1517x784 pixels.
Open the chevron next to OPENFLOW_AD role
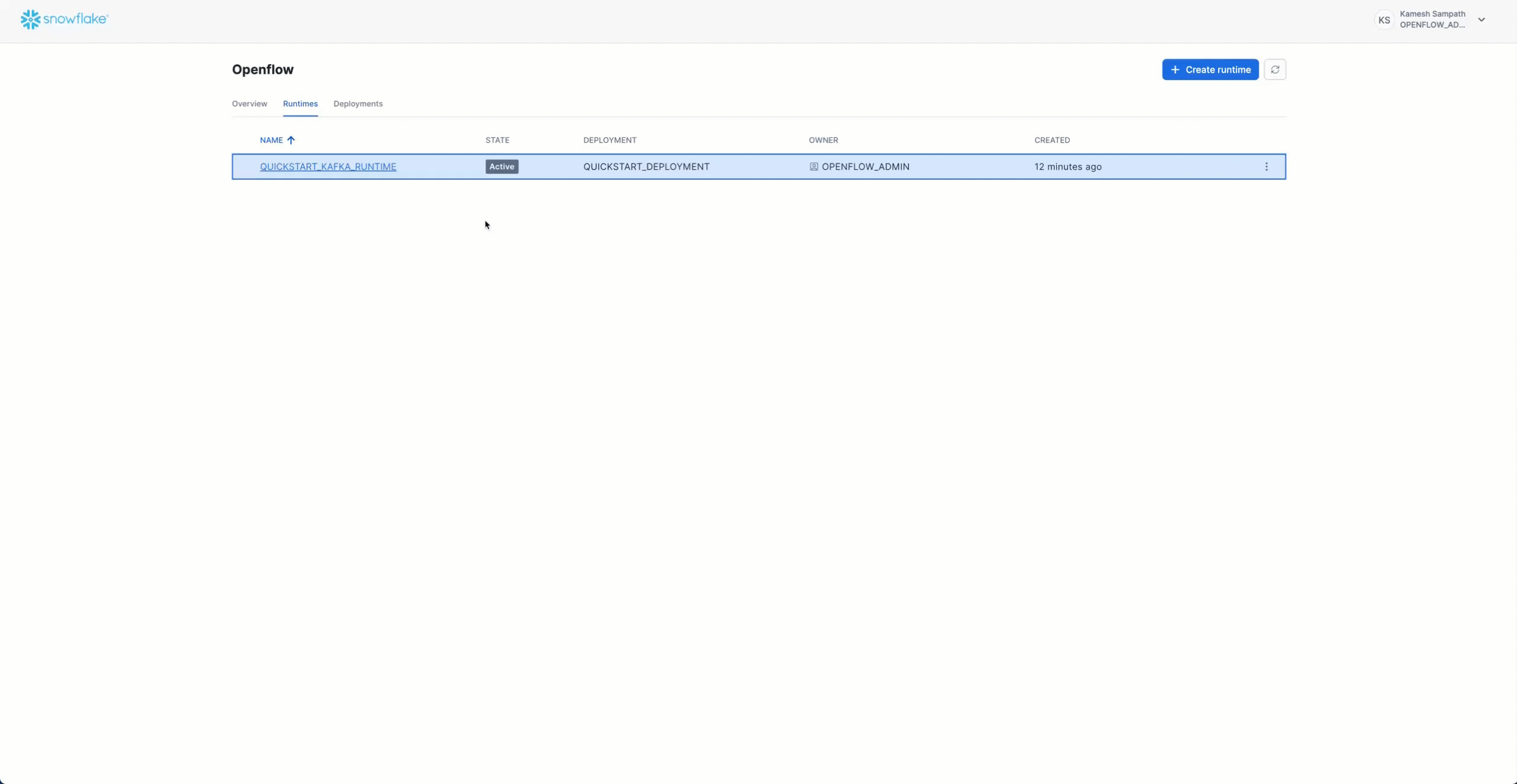pos(1481,19)
